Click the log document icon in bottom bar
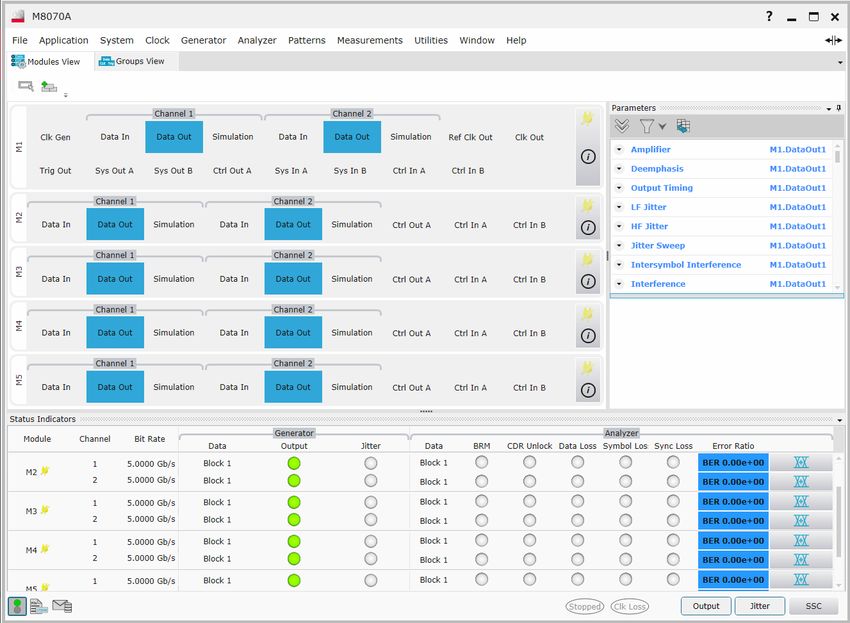This screenshot has height=623, width=850. [39, 606]
